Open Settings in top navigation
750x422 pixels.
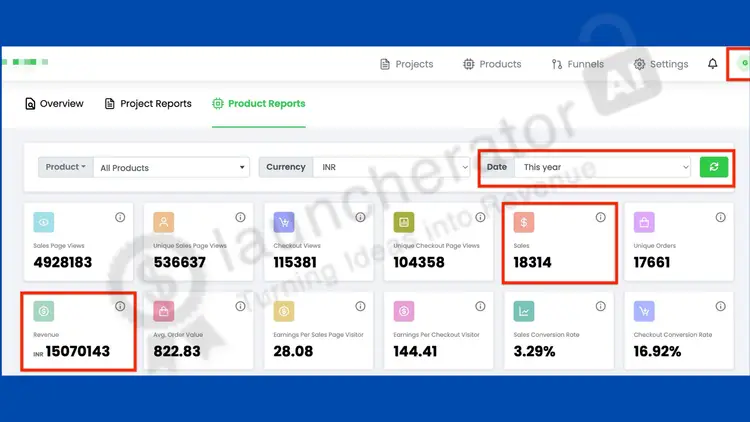click(661, 64)
